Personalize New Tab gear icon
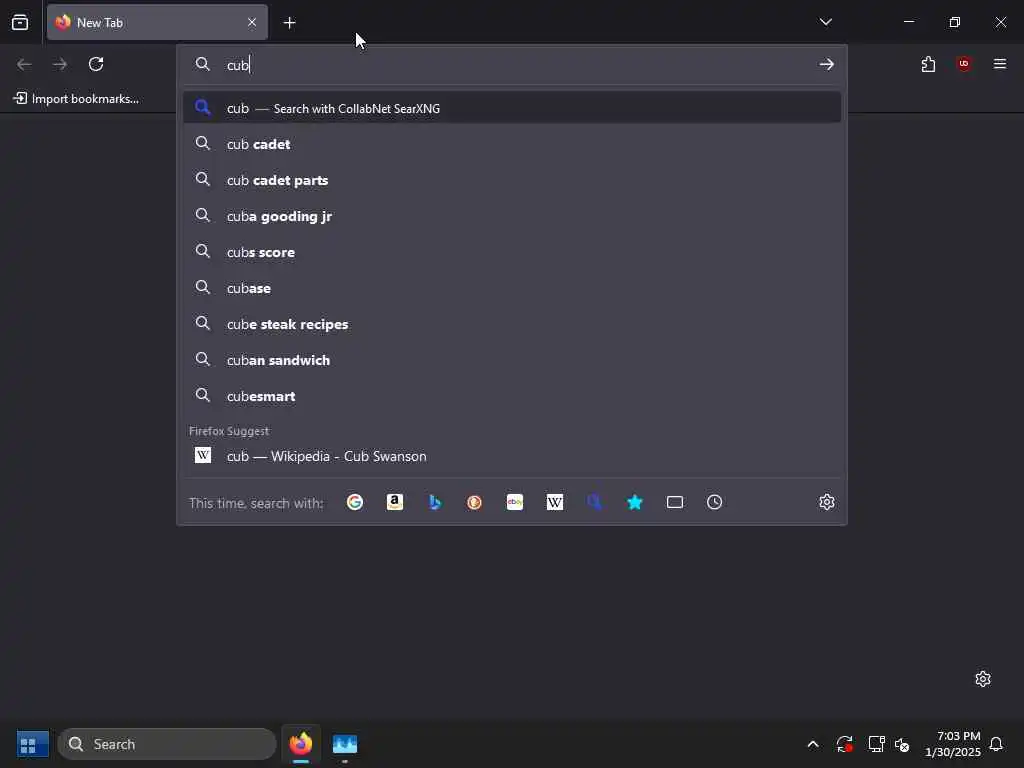Screen dimensions: 1024x768 point(983,679)
